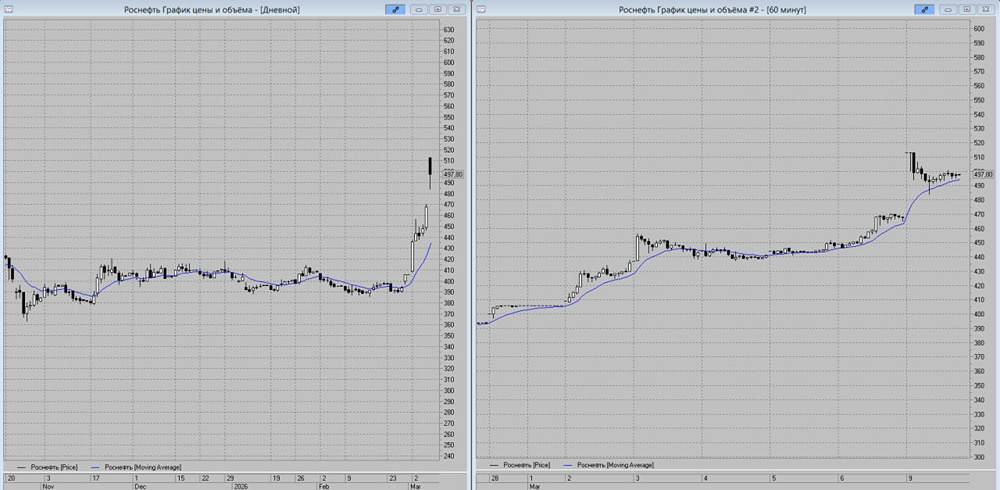Click the pin icon in the 60-minute chart title bar
This screenshot has height=490, width=1000.
[x=923, y=10]
